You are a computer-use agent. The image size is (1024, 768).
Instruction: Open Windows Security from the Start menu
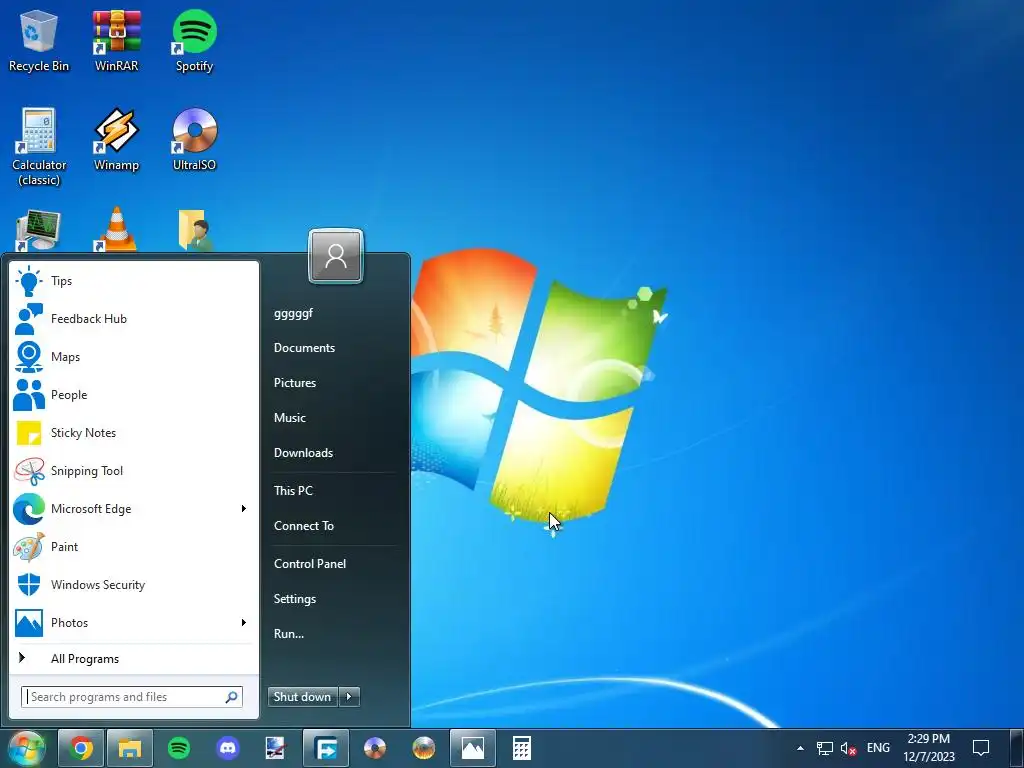point(133,584)
